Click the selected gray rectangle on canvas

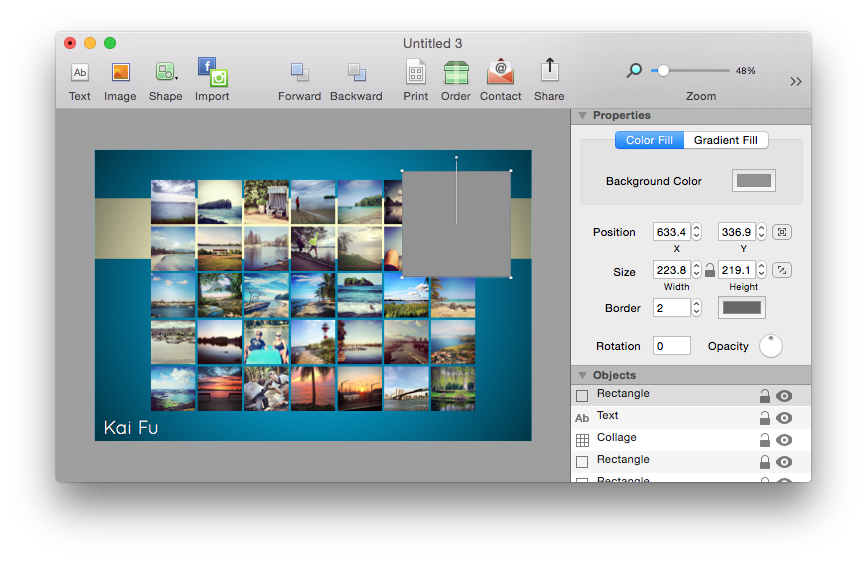tap(456, 223)
